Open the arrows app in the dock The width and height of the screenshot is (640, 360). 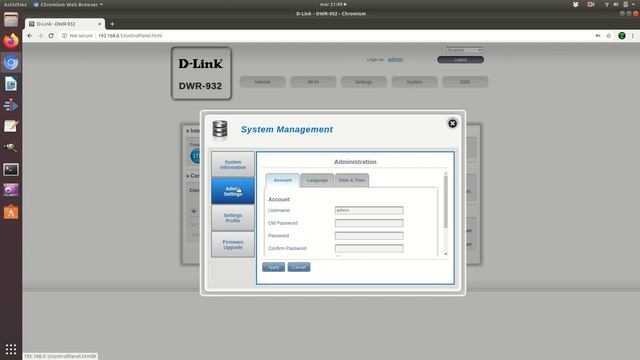click(11, 105)
